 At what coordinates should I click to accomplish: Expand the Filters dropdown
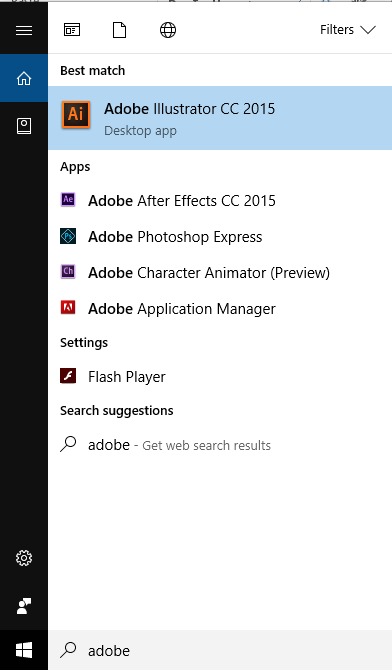[x=348, y=30]
